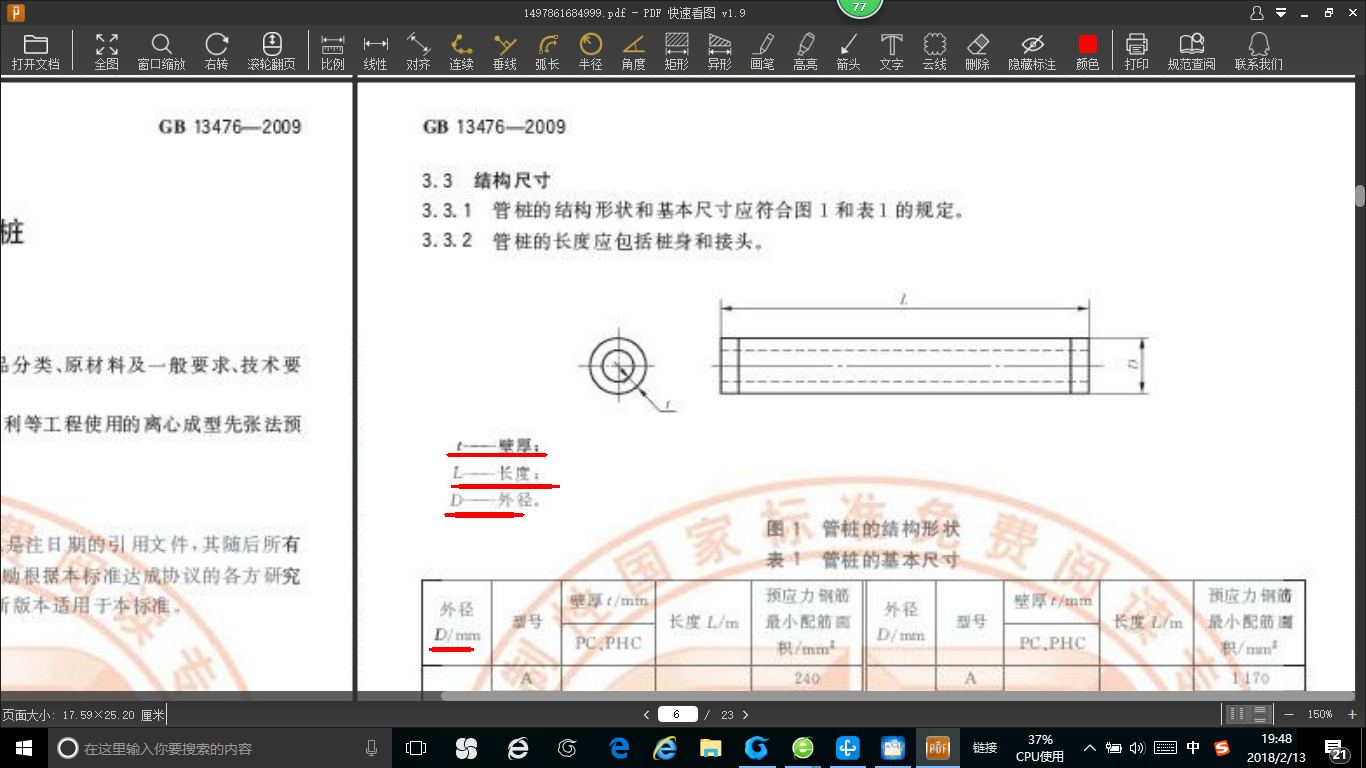Select the 画笔 pen tool
The width and height of the screenshot is (1366, 768).
click(763, 52)
